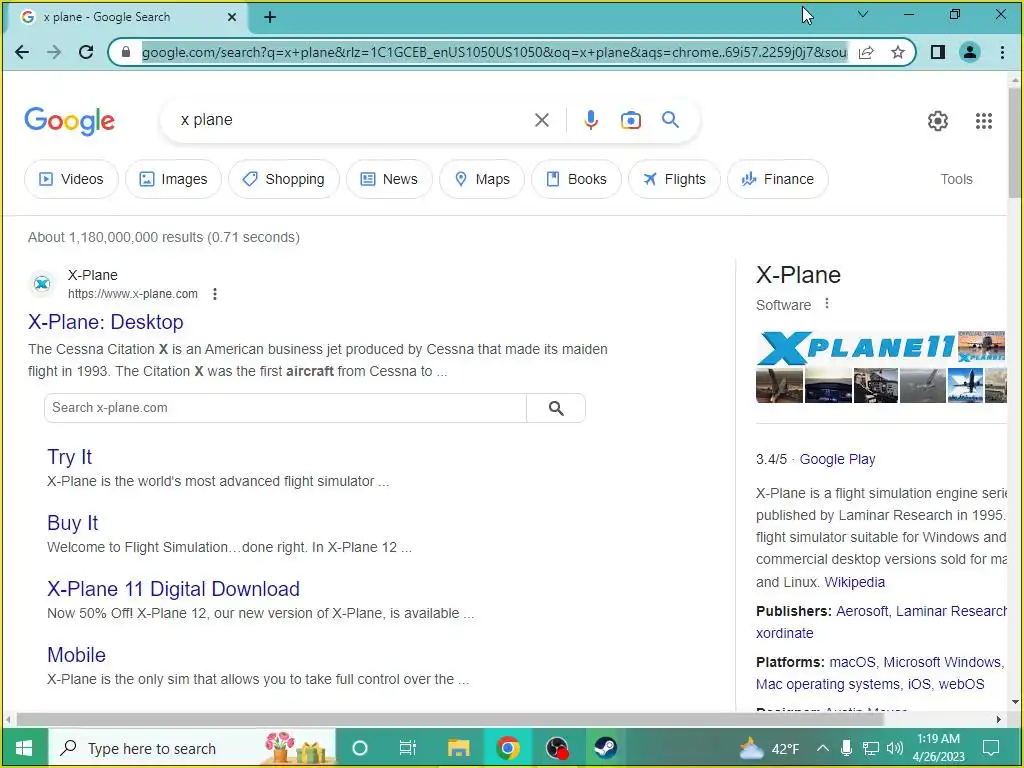This screenshot has height=768, width=1024.
Task: Click the padlock site info icon
Action: (x=126, y=52)
